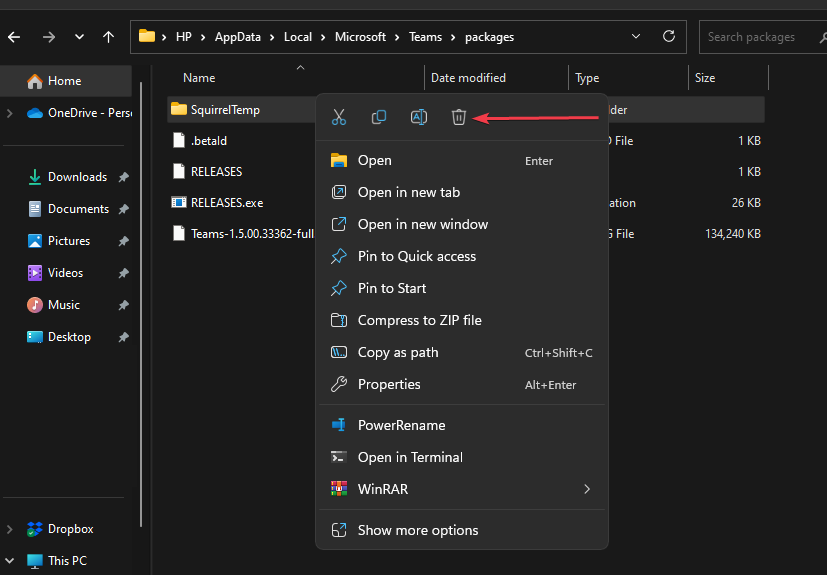Collapse the This PC tree node
The image size is (827, 575).
pyautogui.click(x=9, y=561)
